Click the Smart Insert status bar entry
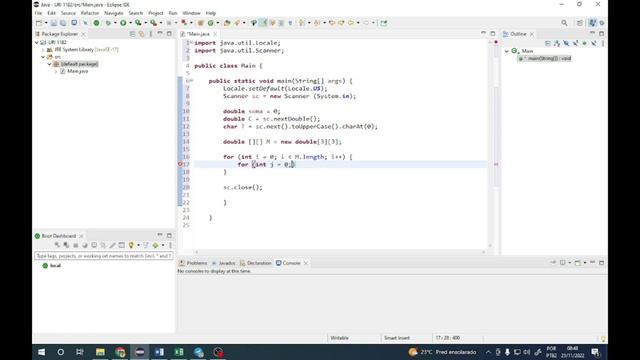The width and height of the screenshot is (640, 360). tap(397, 338)
